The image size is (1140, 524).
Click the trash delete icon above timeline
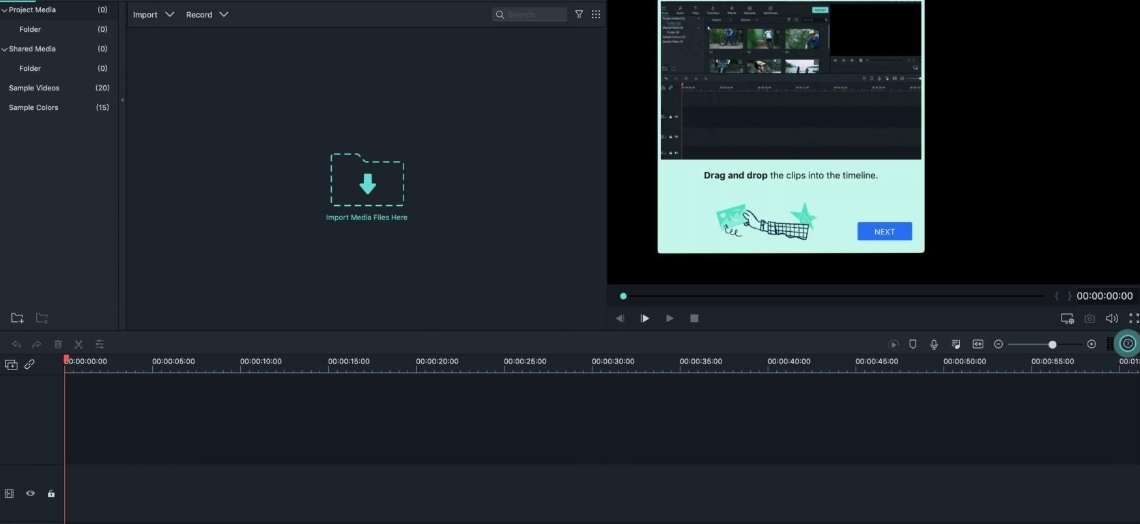pos(58,344)
